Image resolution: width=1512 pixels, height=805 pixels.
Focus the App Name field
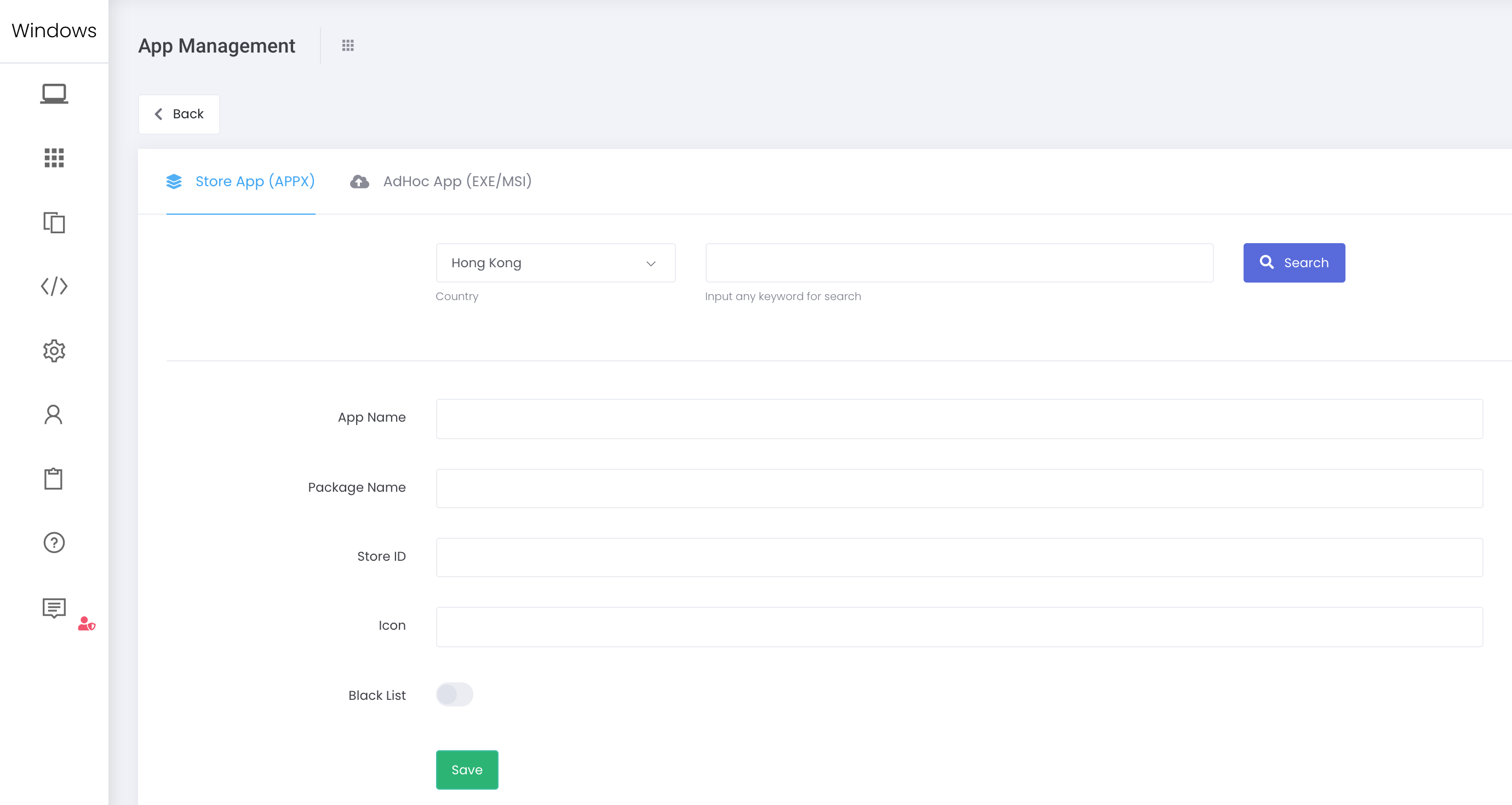pos(960,419)
